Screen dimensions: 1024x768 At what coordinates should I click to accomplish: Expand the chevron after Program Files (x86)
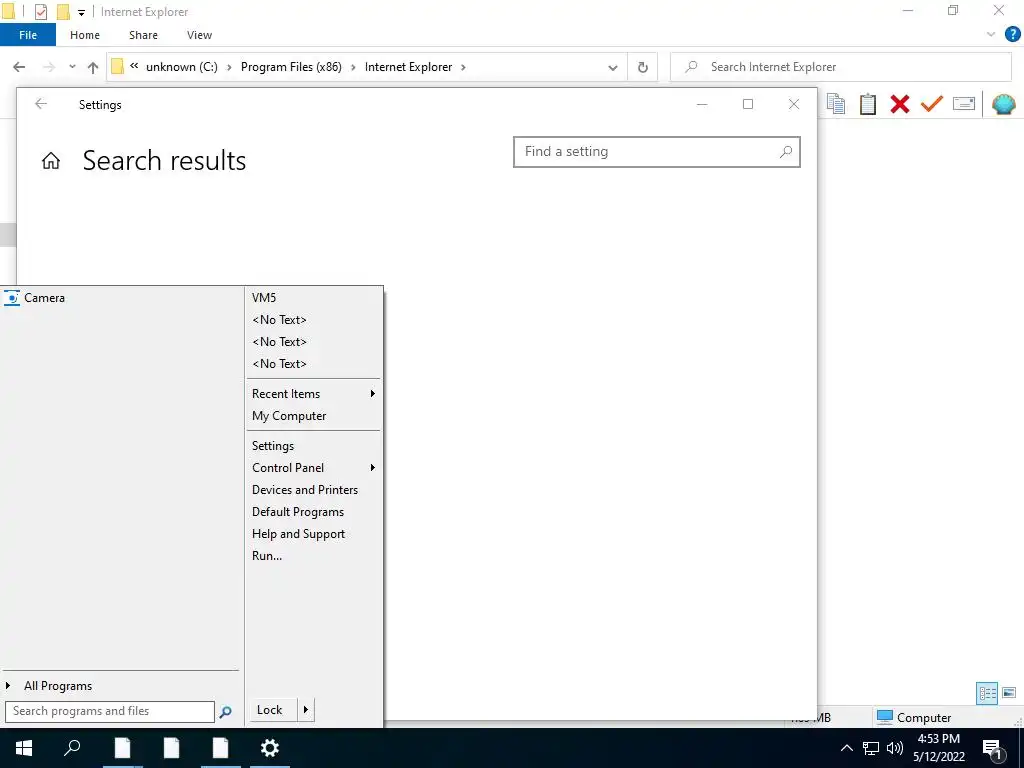pyautogui.click(x=353, y=67)
